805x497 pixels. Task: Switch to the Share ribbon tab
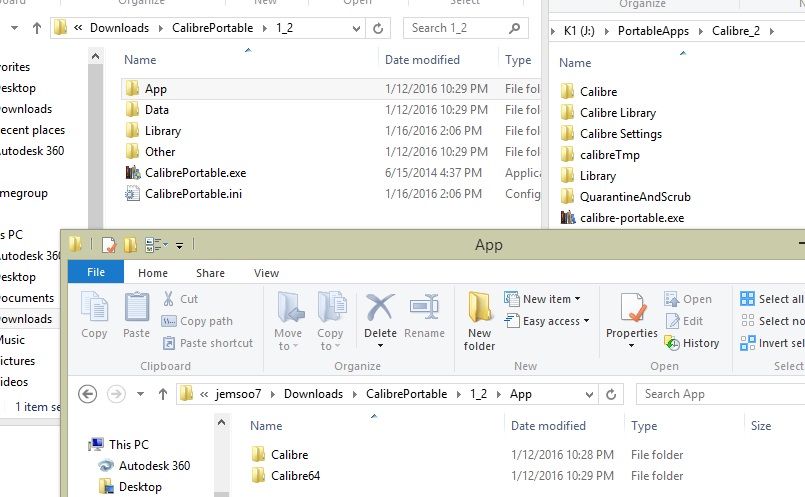pos(210,273)
